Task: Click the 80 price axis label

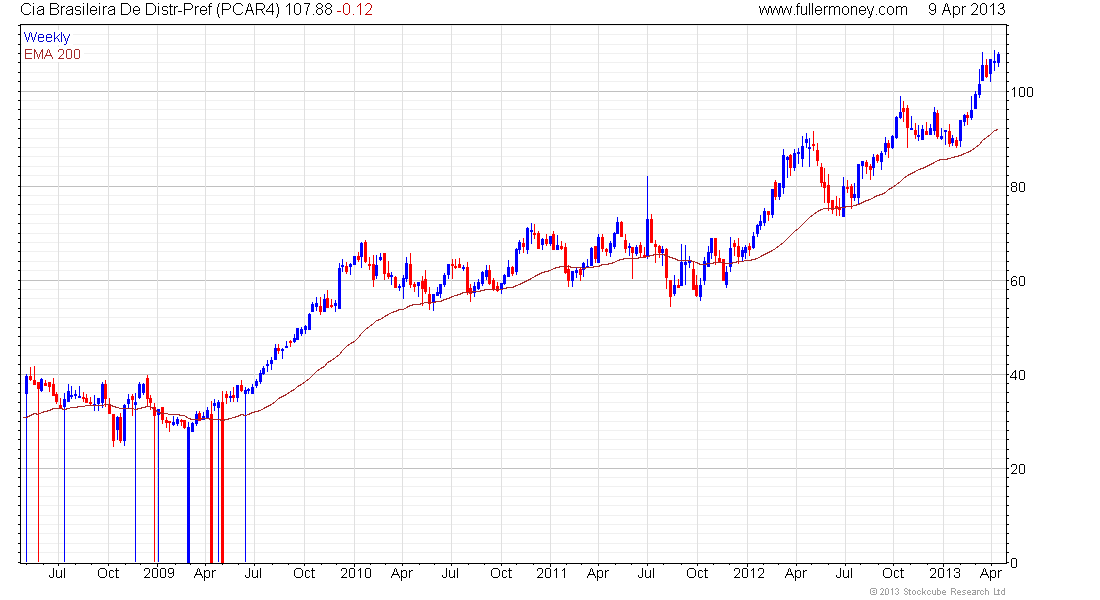Action: click(1018, 187)
